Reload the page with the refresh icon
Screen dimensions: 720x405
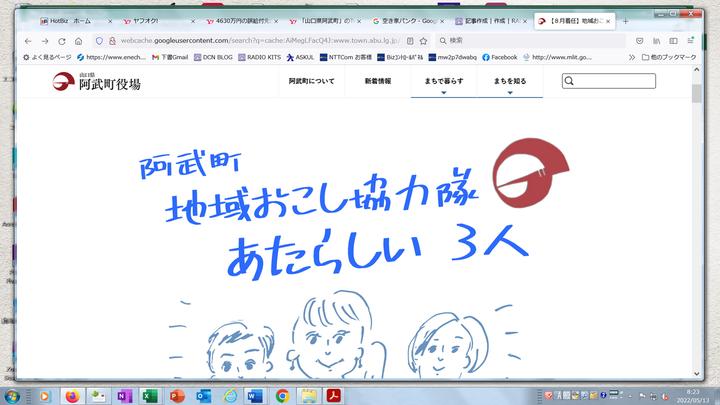coord(62,41)
